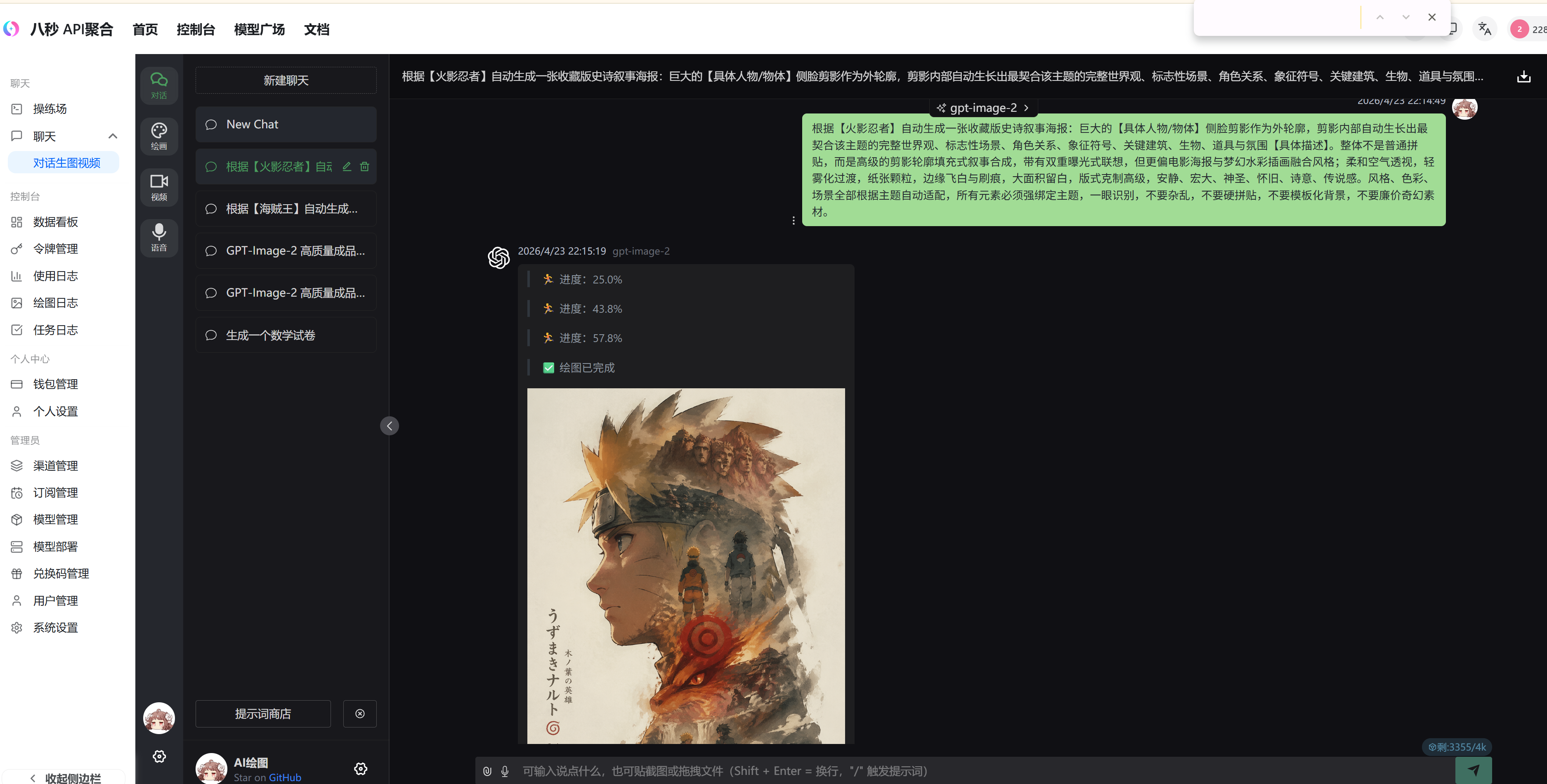Send the message with the paper plane button
The height and width of the screenshot is (784, 1547).
tap(1473, 770)
